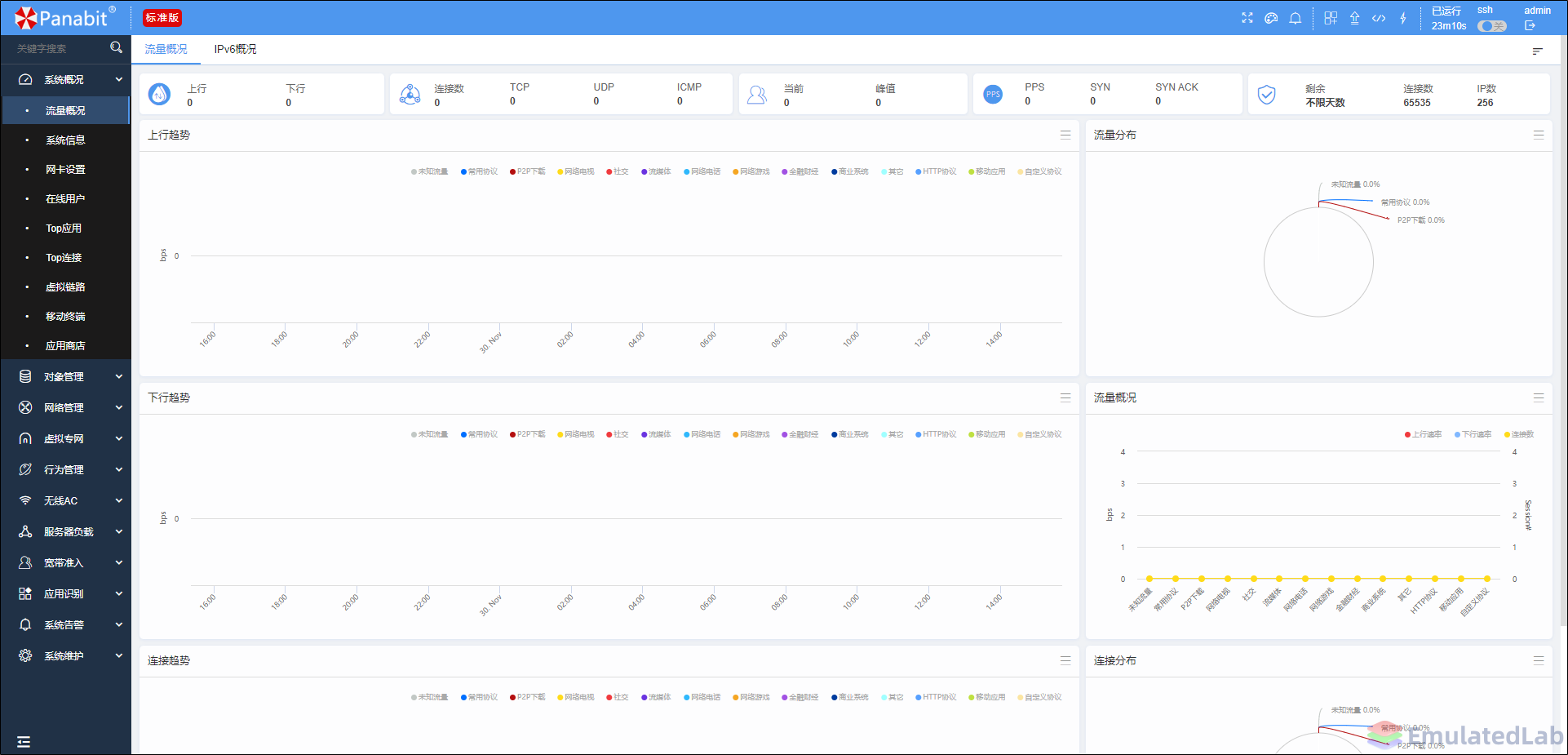1568x755 pixels.
Task: Click the 虚拟专网 sidebar icon
Action: [25, 438]
